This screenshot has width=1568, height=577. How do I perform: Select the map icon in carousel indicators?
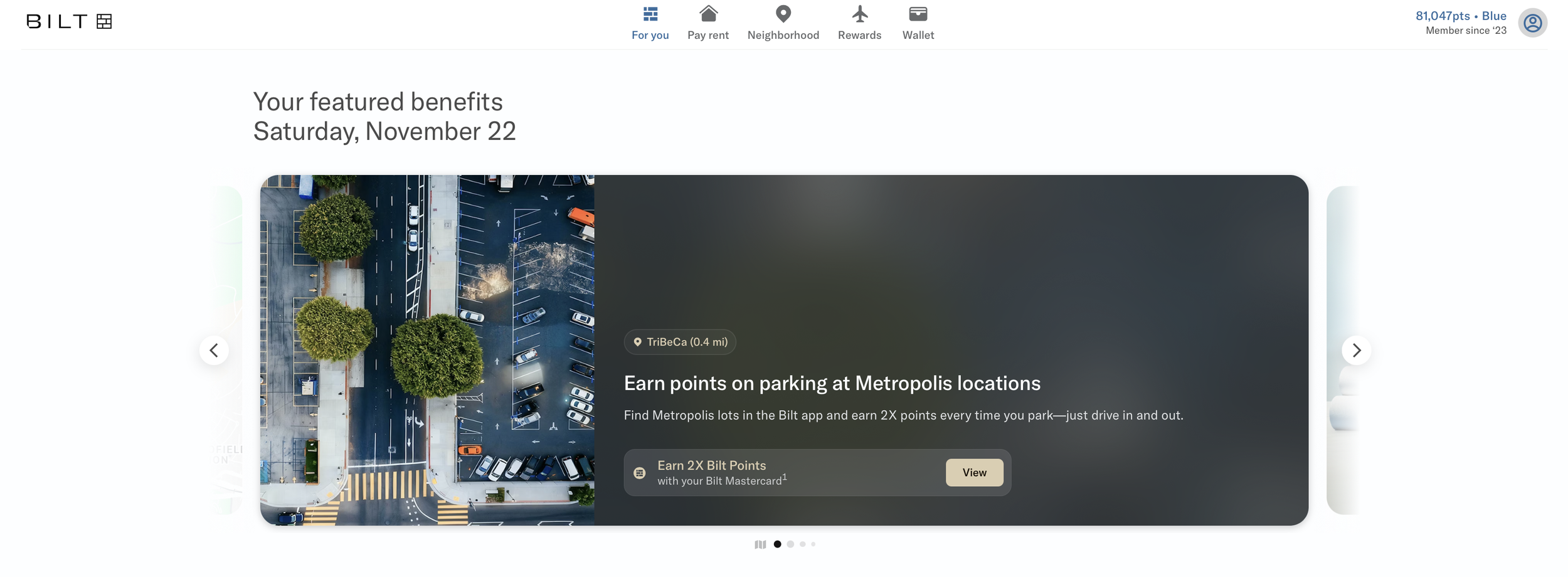tap(760, 544)
